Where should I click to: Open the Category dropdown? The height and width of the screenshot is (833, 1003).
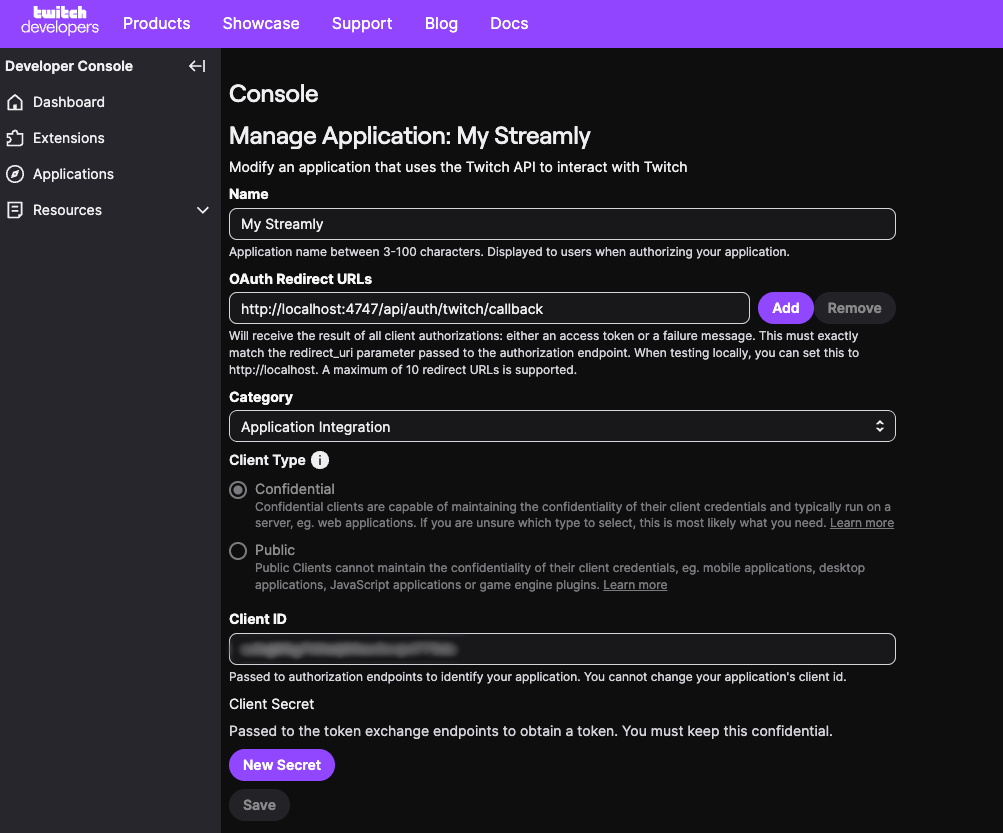(x=562, y=426)
